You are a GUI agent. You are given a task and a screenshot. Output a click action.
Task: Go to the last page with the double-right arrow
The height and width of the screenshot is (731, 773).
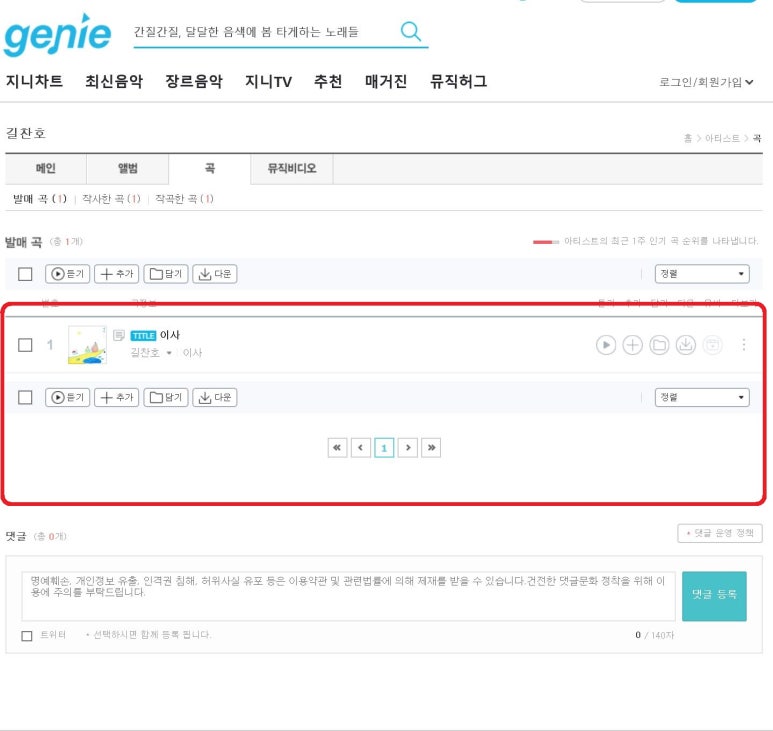point(431,448)
